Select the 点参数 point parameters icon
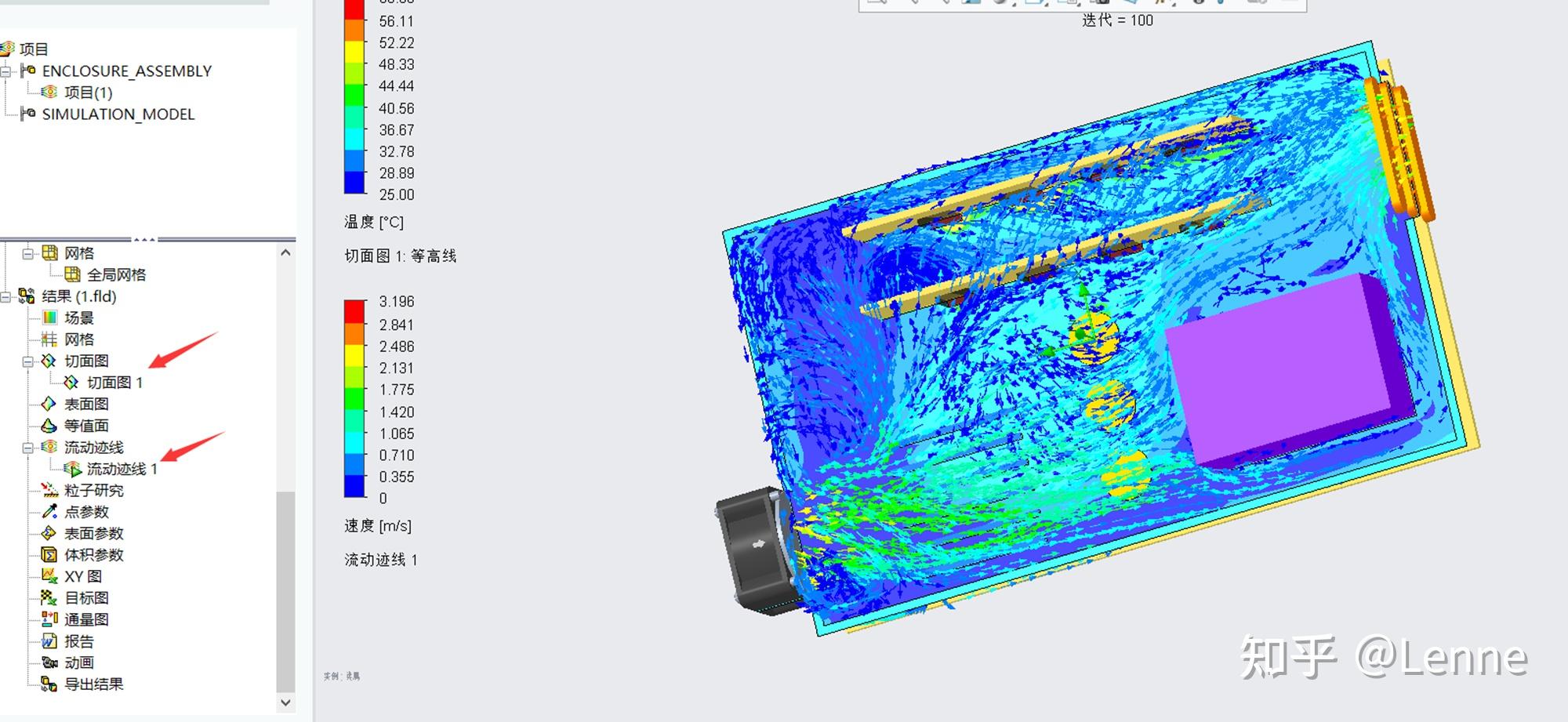Screen dimensions: 1568x722 click(x=49, y=511)
